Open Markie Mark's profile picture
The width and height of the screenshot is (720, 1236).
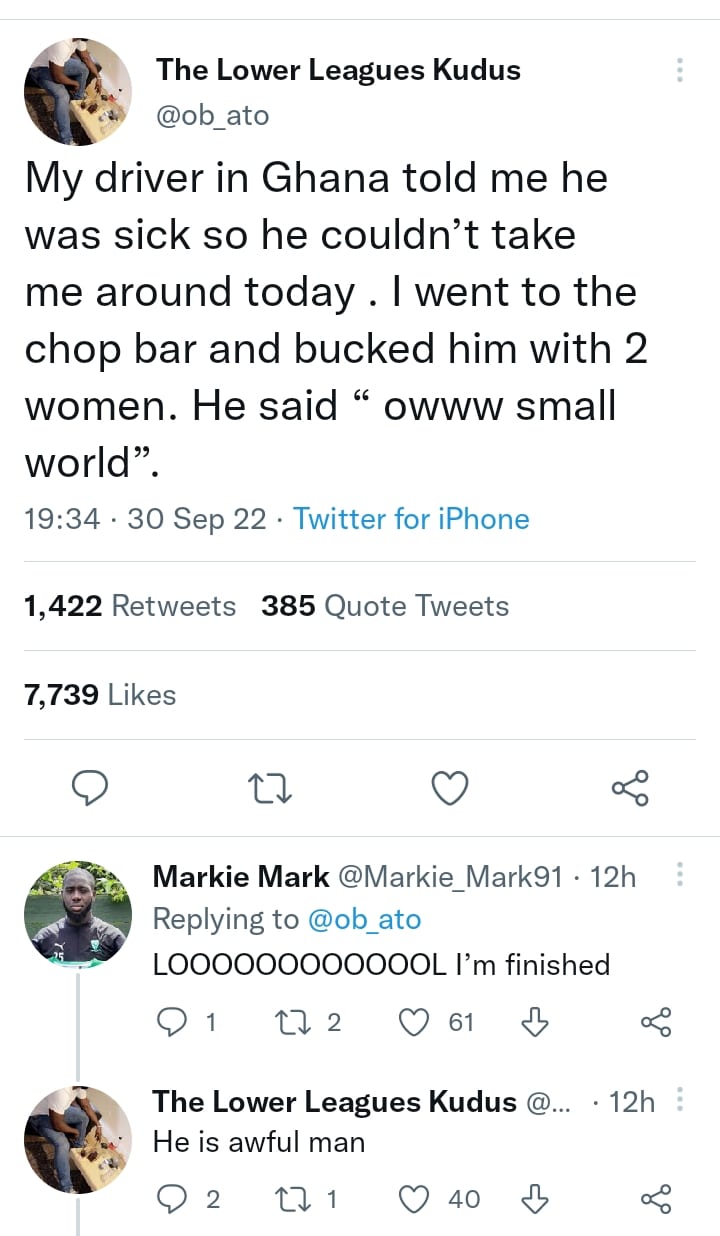click(78, 913)
